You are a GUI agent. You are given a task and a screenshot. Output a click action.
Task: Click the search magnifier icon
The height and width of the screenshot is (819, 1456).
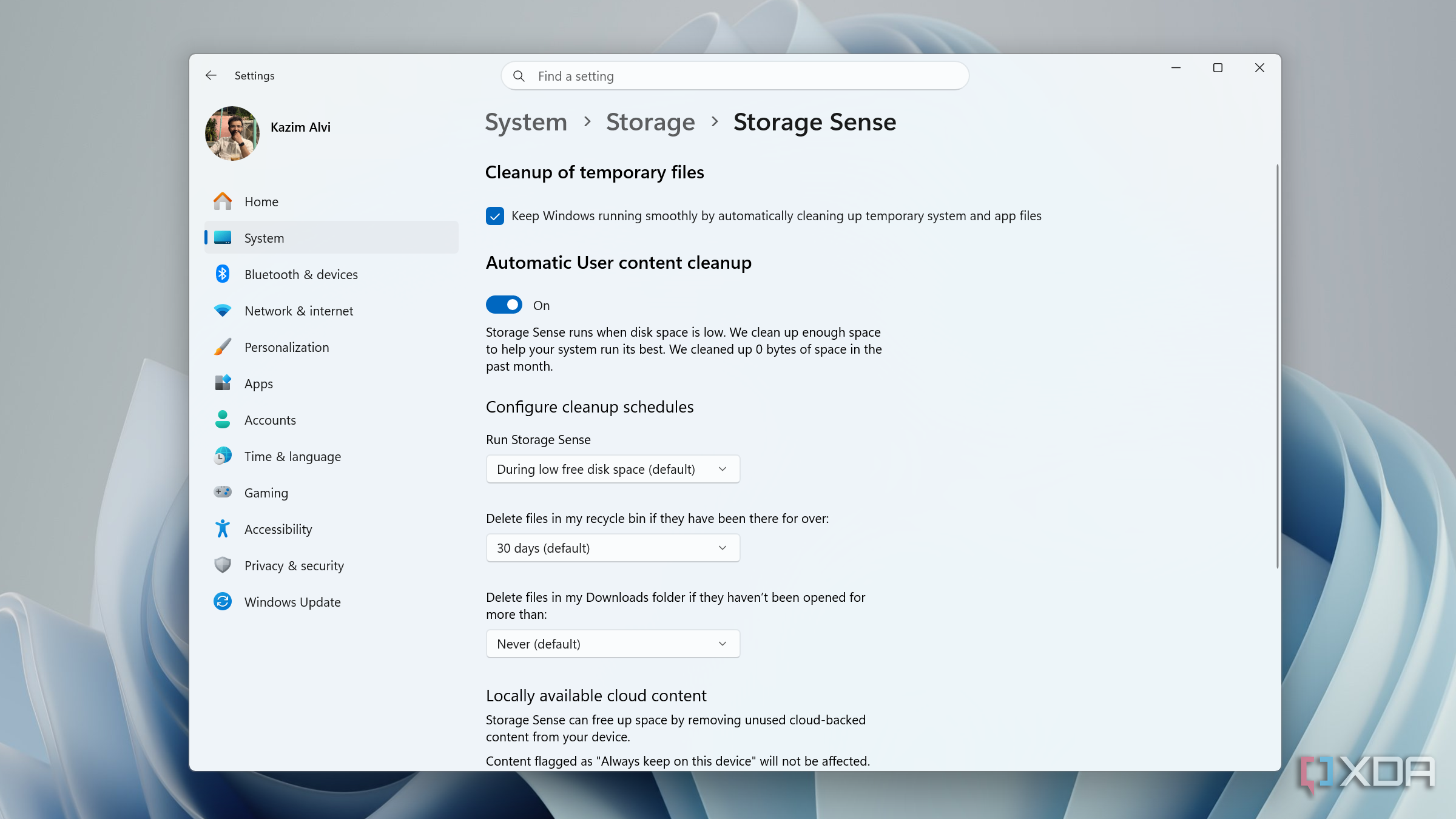[x=519, y=76]
